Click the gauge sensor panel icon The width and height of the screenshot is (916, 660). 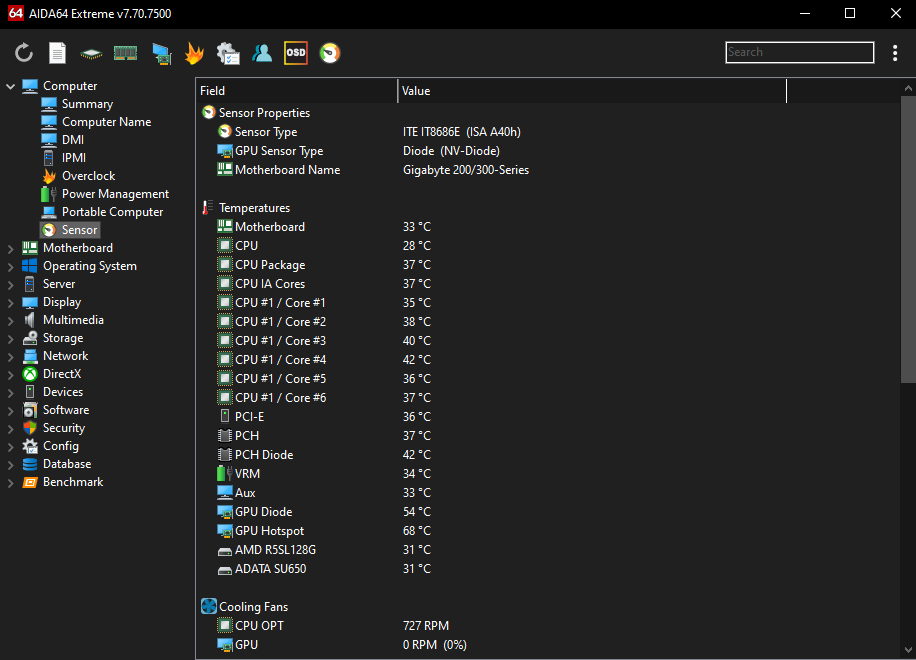[x=329, y=53]
